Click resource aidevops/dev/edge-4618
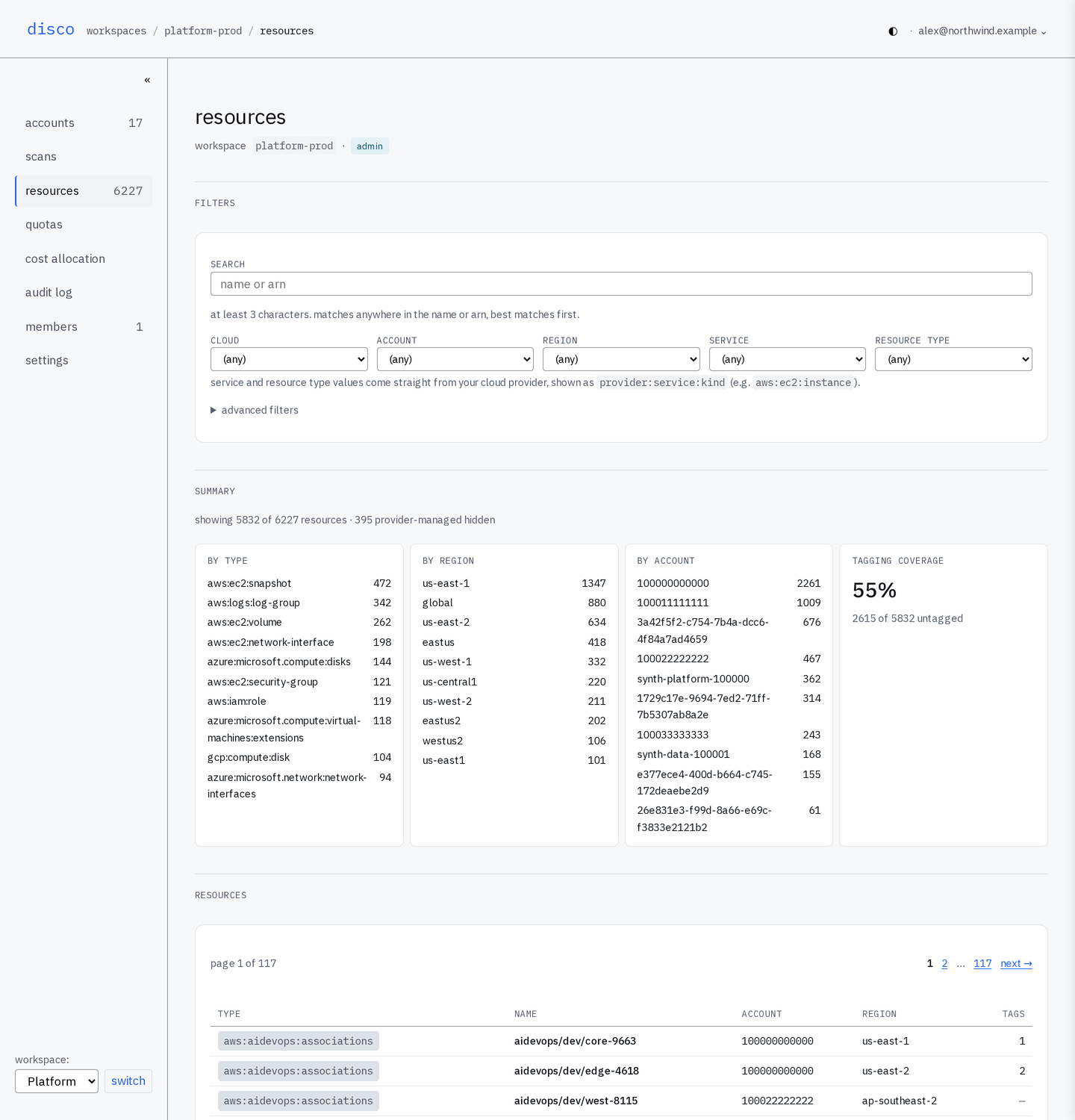The height and width of the screenshot is (1120, 1075). (x=576, y=1071)
